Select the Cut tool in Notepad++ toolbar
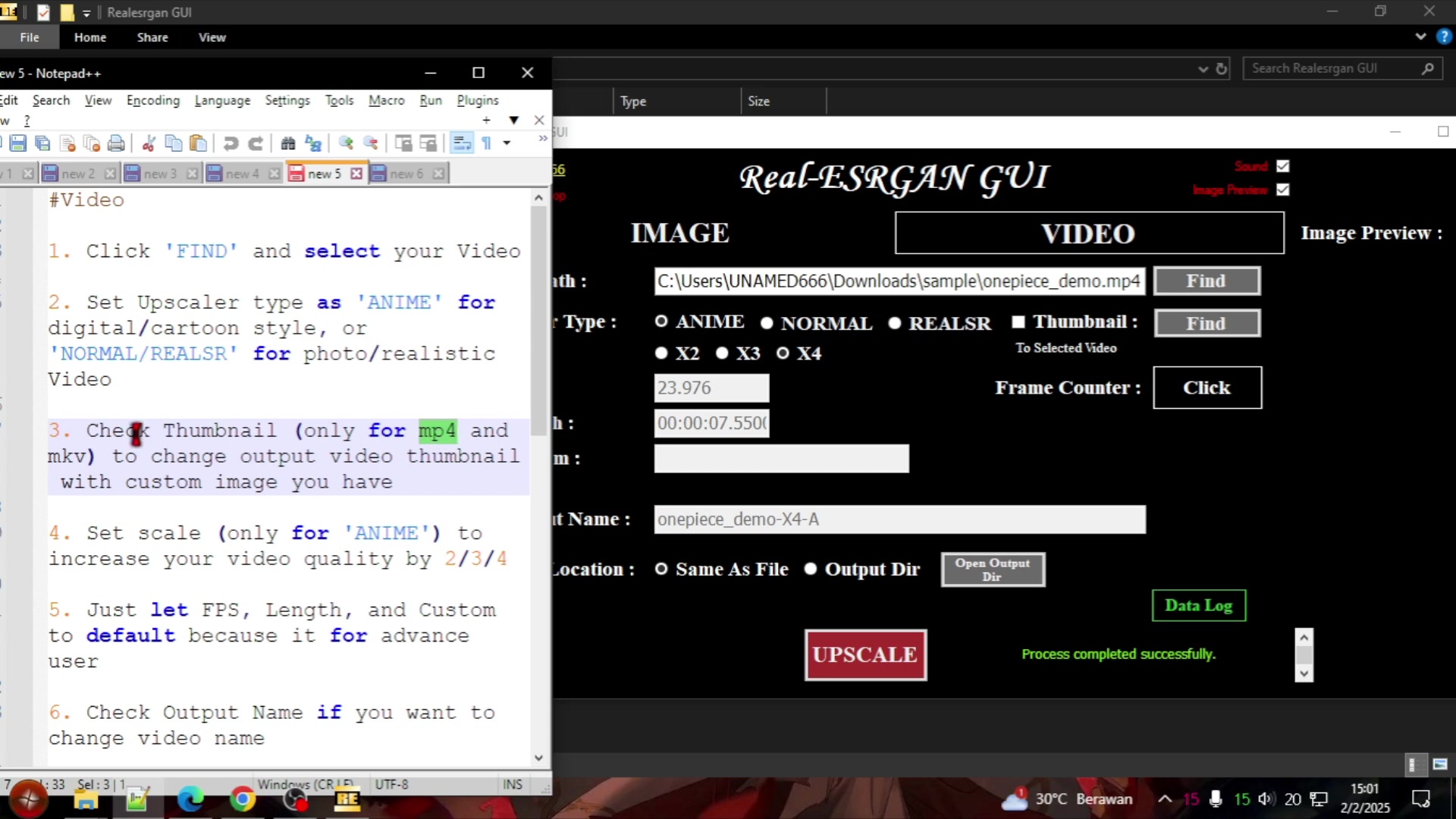 tap(149, 143)
